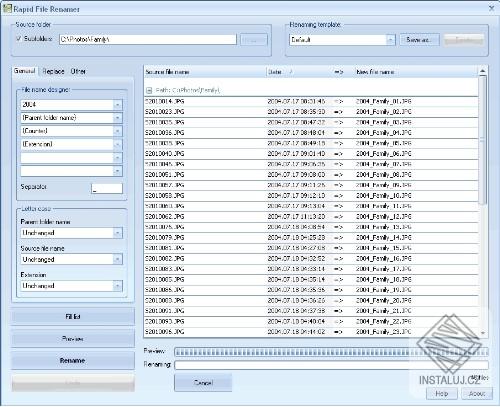
Task: Open the Counter designer dropdown
Action: (x=117, y=131)
